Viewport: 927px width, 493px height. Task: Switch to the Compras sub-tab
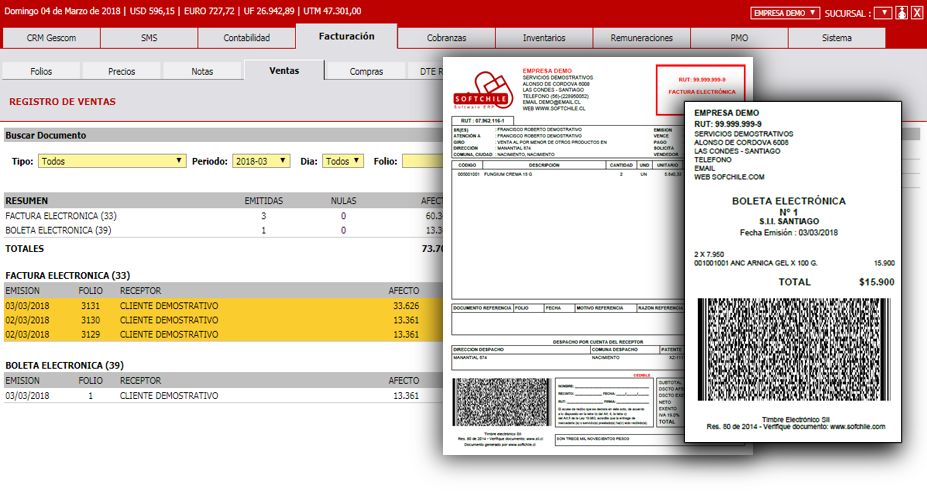click(366, 71)
